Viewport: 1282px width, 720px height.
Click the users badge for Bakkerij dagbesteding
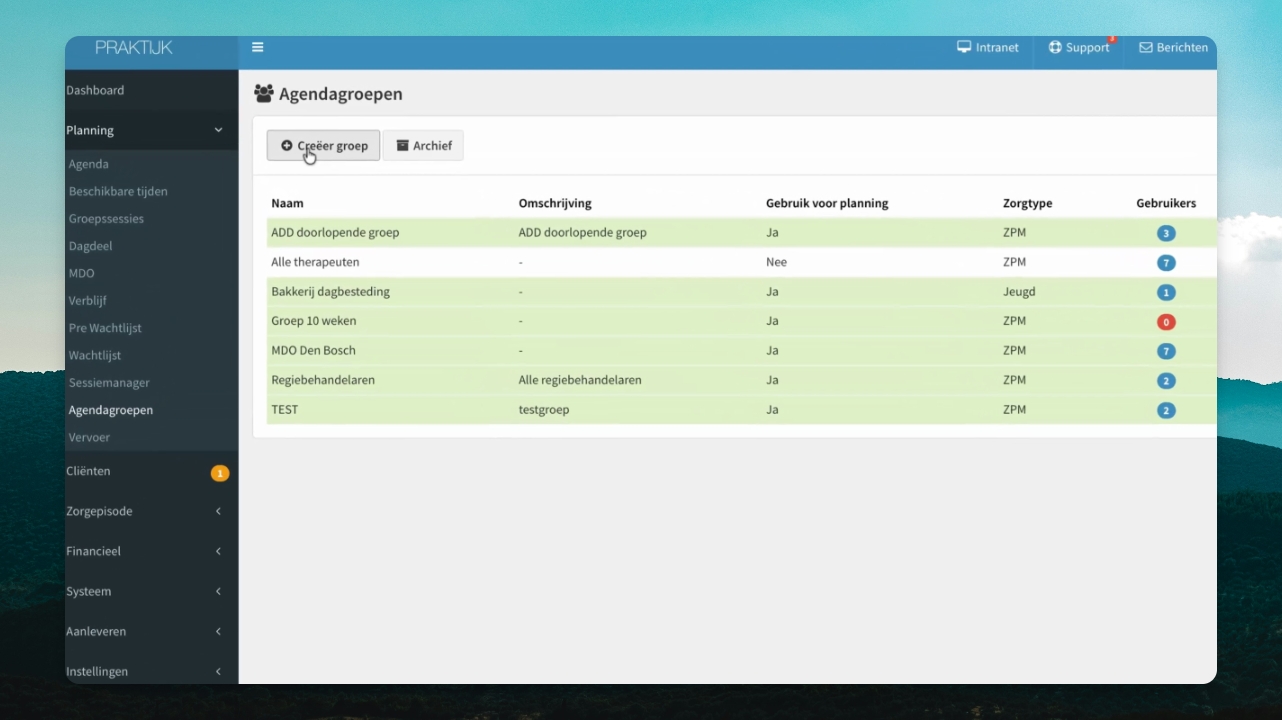[x=1166, y=293]
